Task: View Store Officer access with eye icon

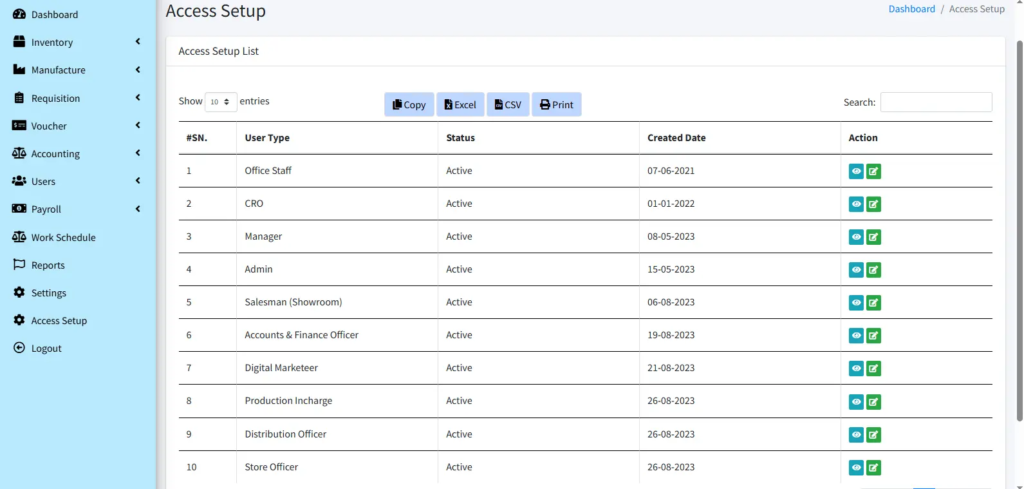Action: [x=856, y=467]
